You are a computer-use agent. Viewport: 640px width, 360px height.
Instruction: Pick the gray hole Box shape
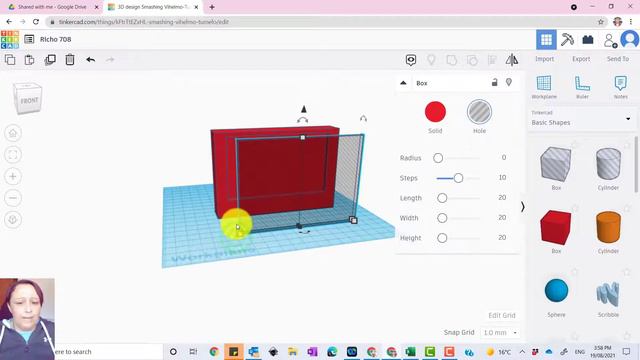click(x=556, y=164)
